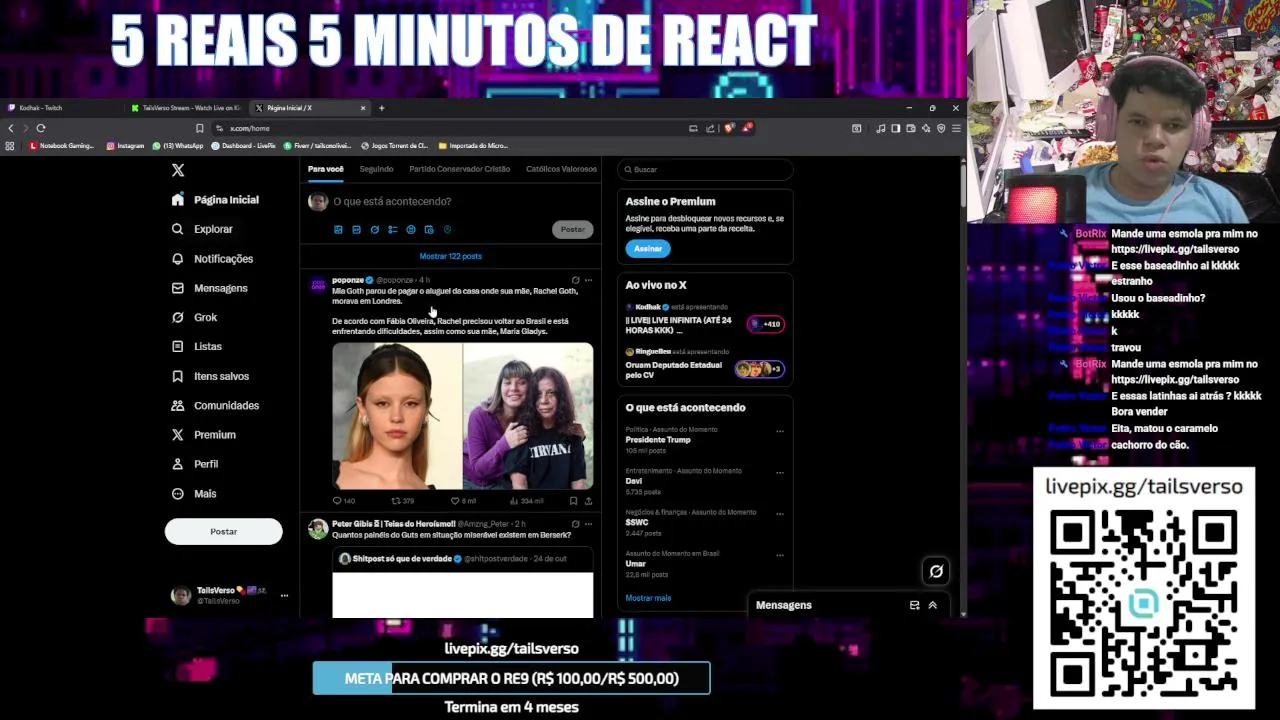The image size is (1280, 720).
Task: Switch to the Seguindo tab
Action: click(376, 169)
